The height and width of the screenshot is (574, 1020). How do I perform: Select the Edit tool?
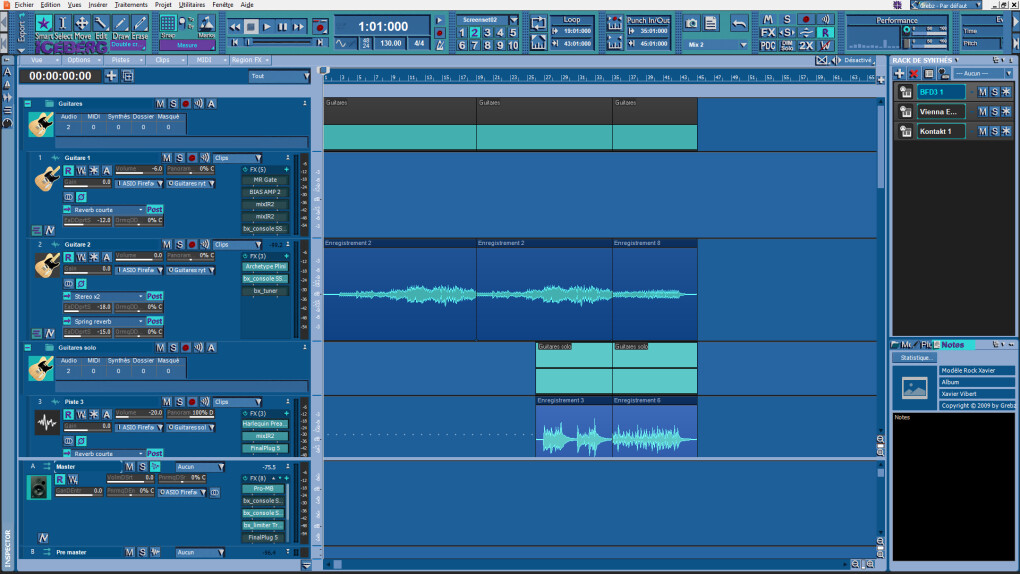[x=101, y=24]
